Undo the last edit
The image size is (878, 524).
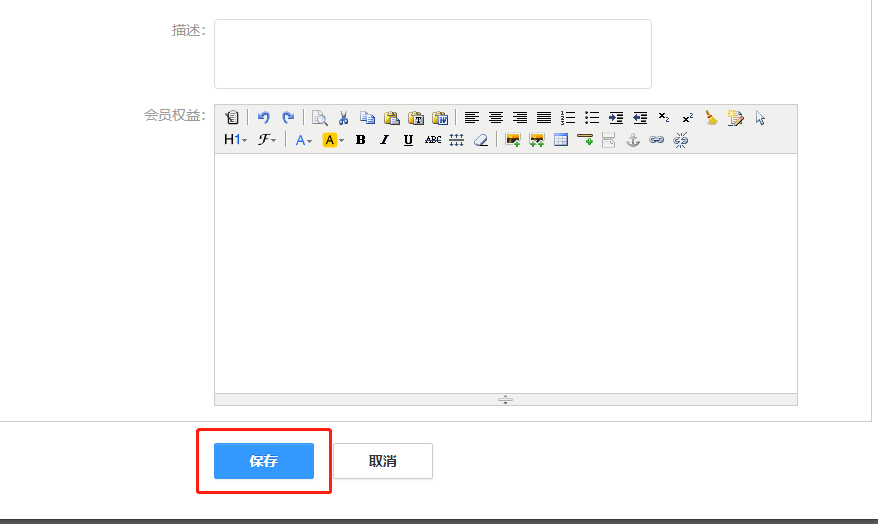pos(264,118)
